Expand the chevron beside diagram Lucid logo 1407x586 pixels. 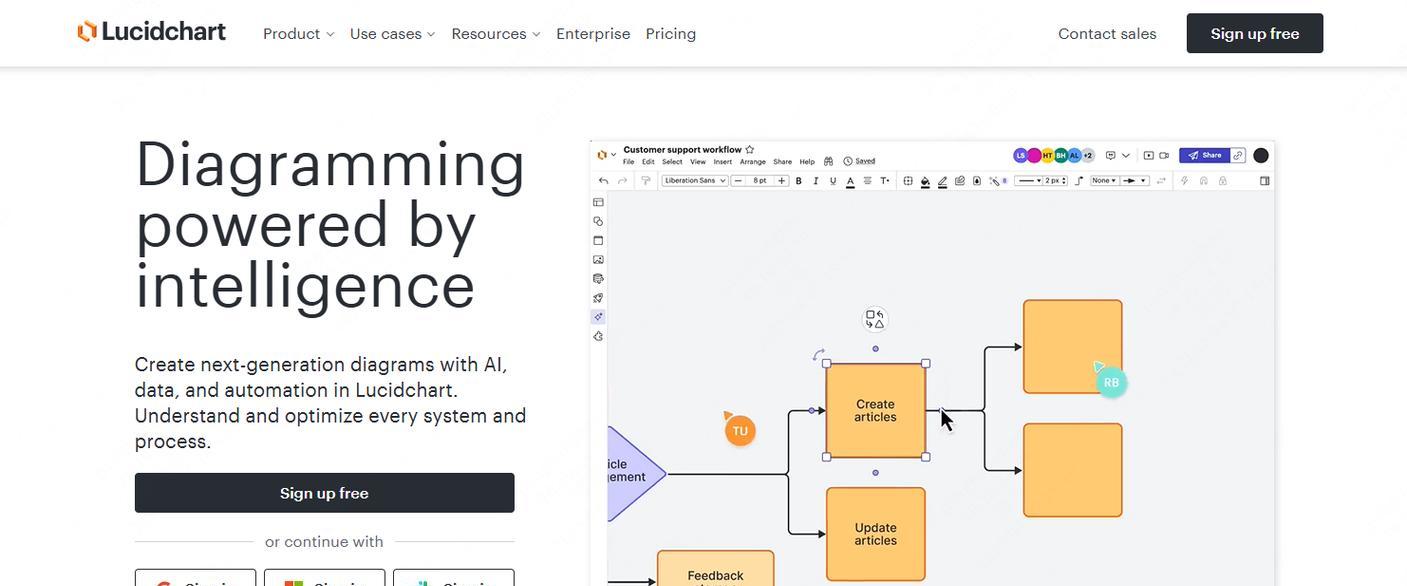coord(613,154)
